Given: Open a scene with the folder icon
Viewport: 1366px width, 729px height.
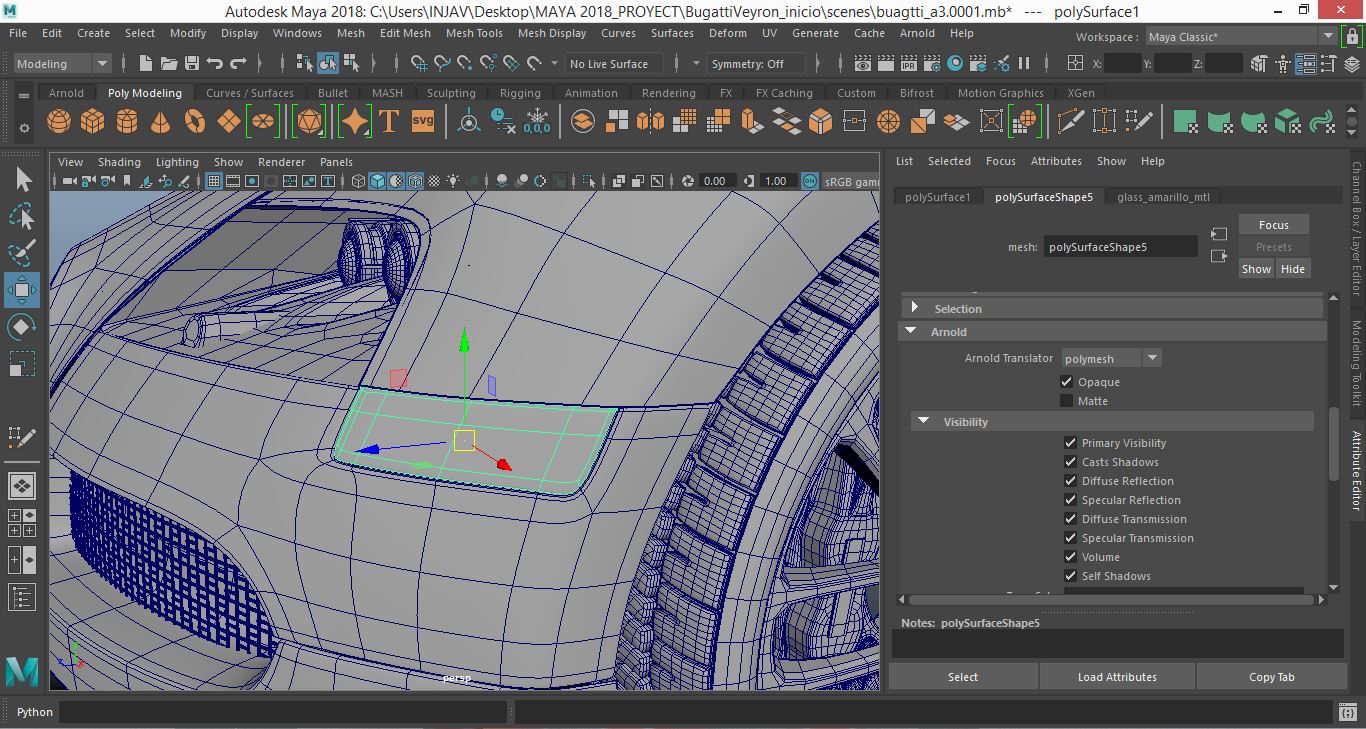Looking at the screenshot, I should pos(168,63).
